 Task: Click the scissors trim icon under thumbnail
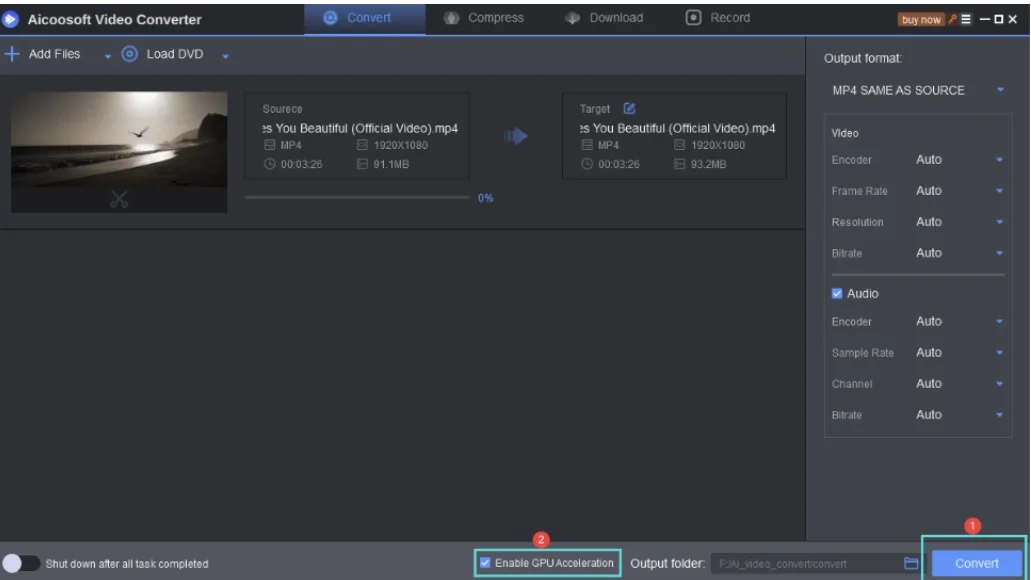119,198
